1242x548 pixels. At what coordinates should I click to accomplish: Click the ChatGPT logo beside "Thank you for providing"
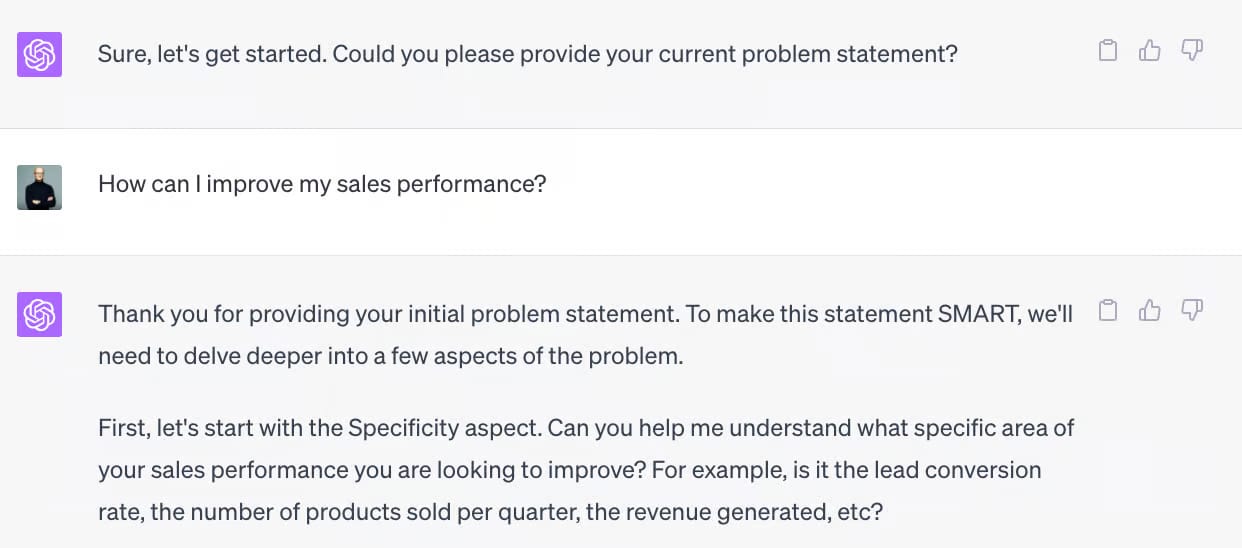tap(40, 314)
